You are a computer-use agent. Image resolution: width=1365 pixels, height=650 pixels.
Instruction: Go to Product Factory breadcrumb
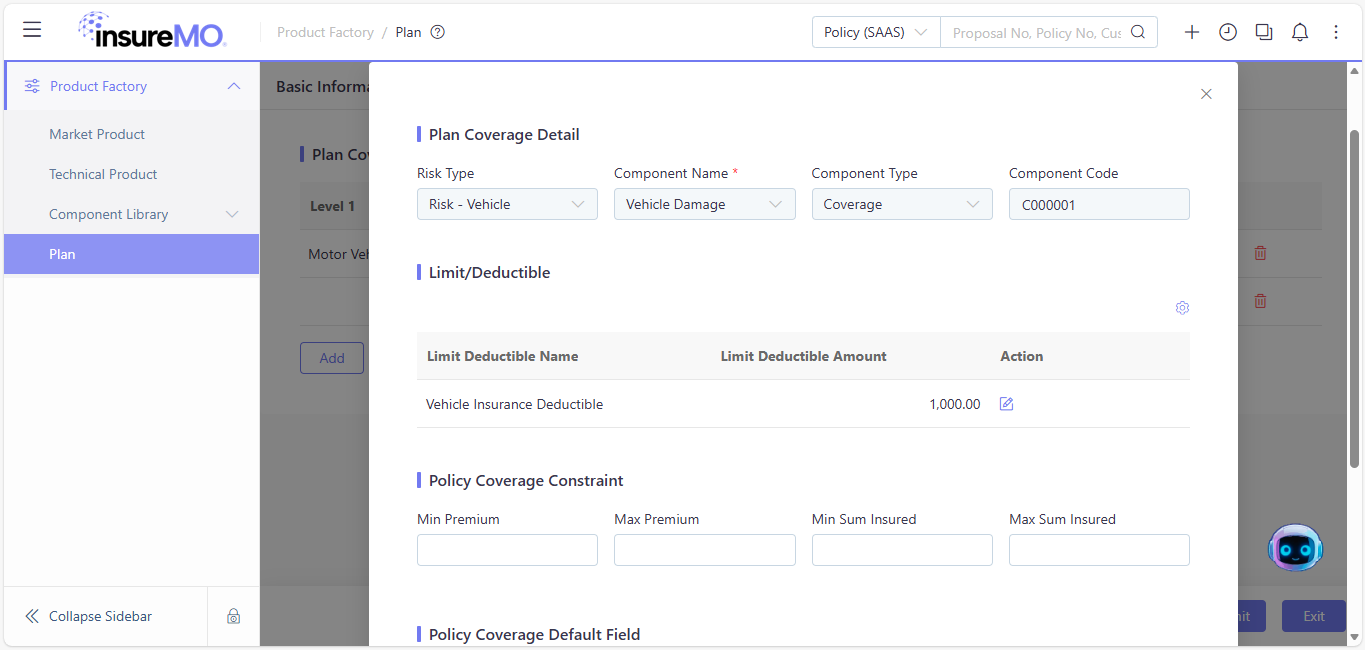[x=325, y=32]
